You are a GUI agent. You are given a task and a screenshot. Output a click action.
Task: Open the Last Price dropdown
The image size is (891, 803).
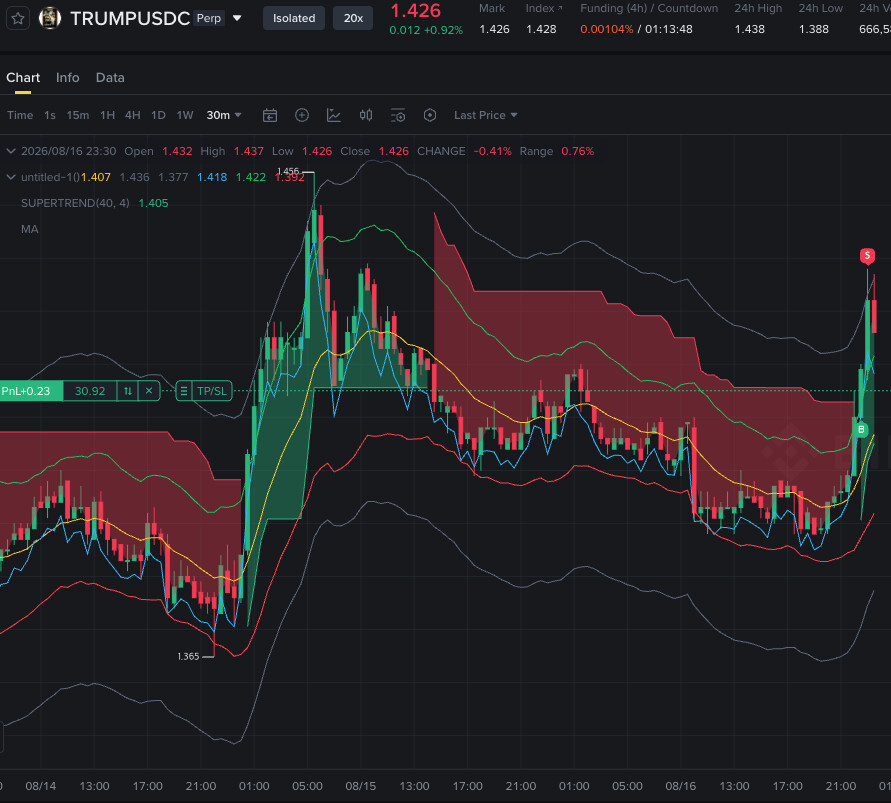tap(486, 115)
